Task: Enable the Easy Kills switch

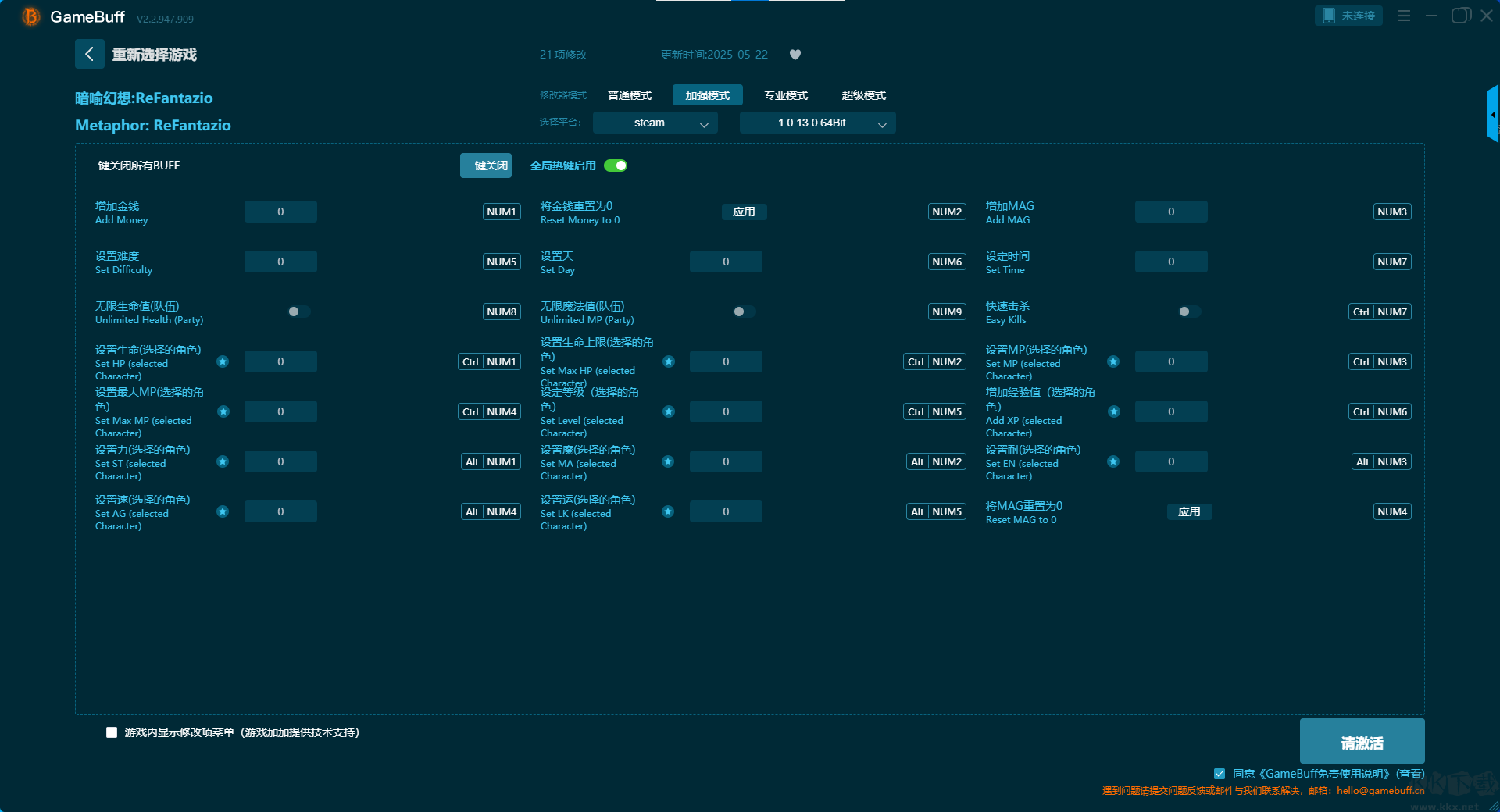Action: [1189, 312]
